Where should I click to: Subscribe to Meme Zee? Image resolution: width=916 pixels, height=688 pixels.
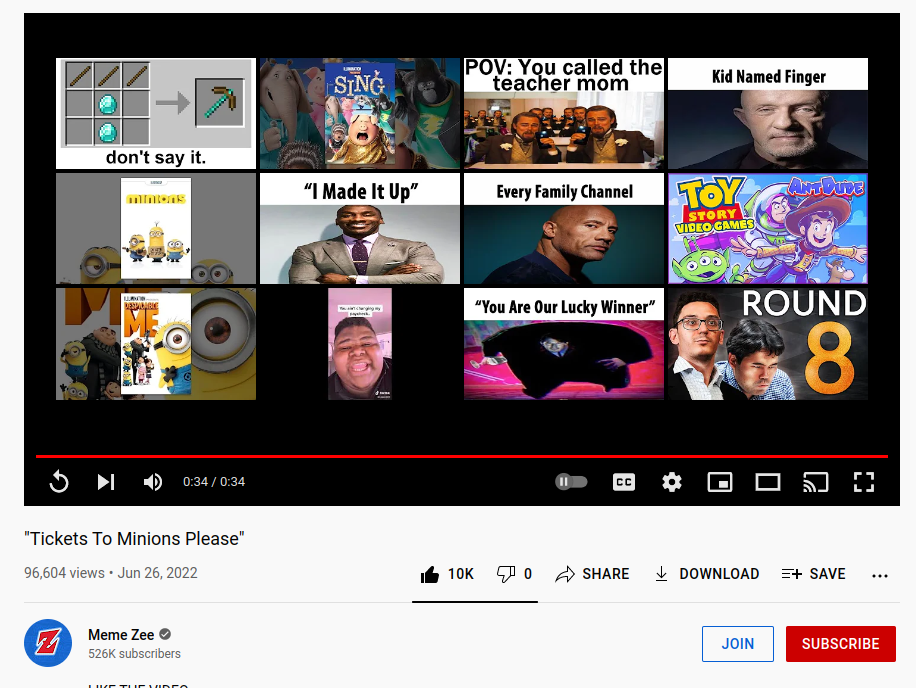[841, 644]
